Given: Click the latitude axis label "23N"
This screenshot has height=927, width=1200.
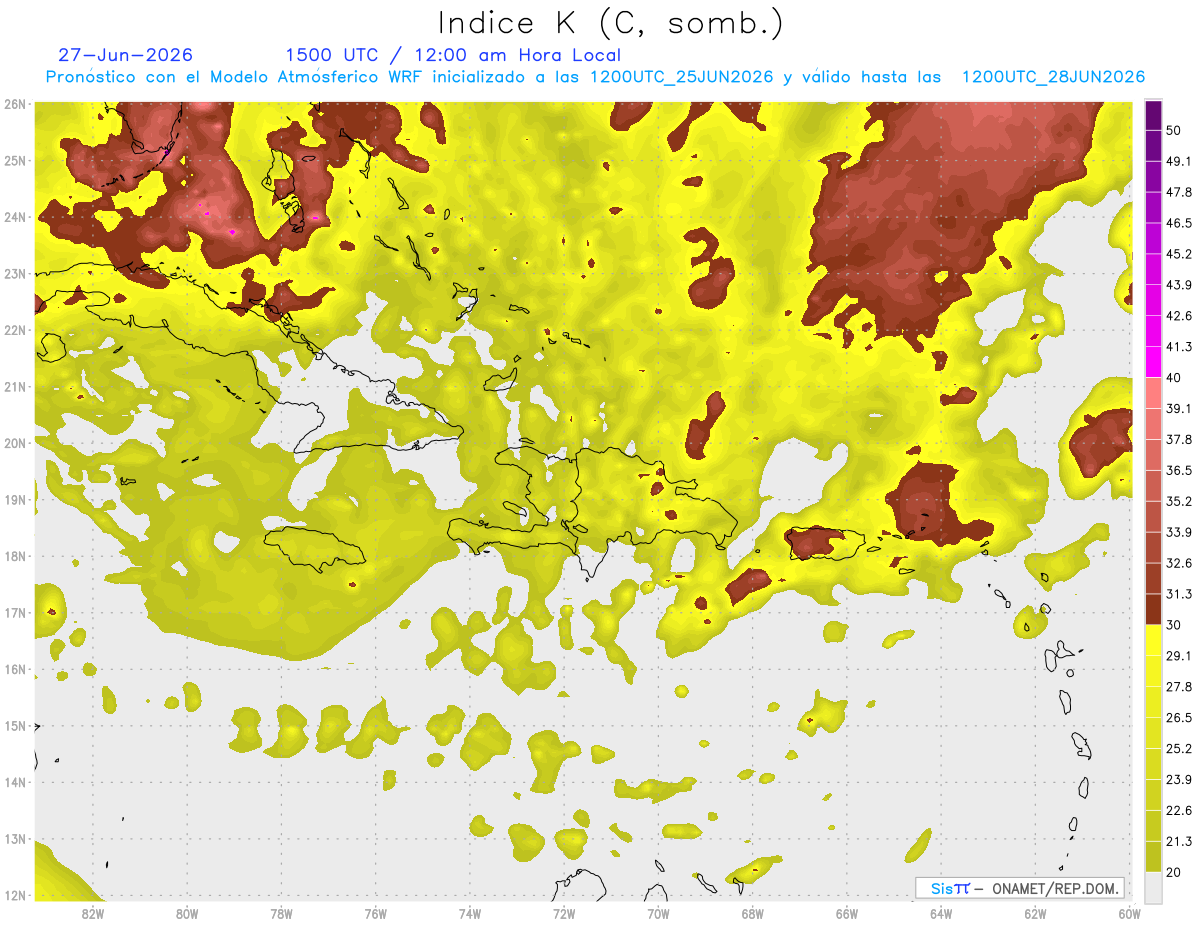Looking at the screenshot, I should pyautogui.click(x=16, y=273).
